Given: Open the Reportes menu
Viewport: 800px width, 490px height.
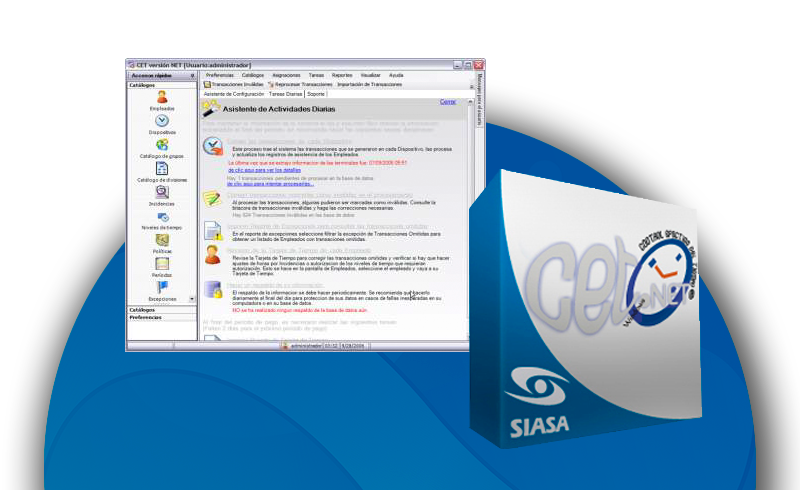Looking at the screenshot, I should tap(342, 75).
